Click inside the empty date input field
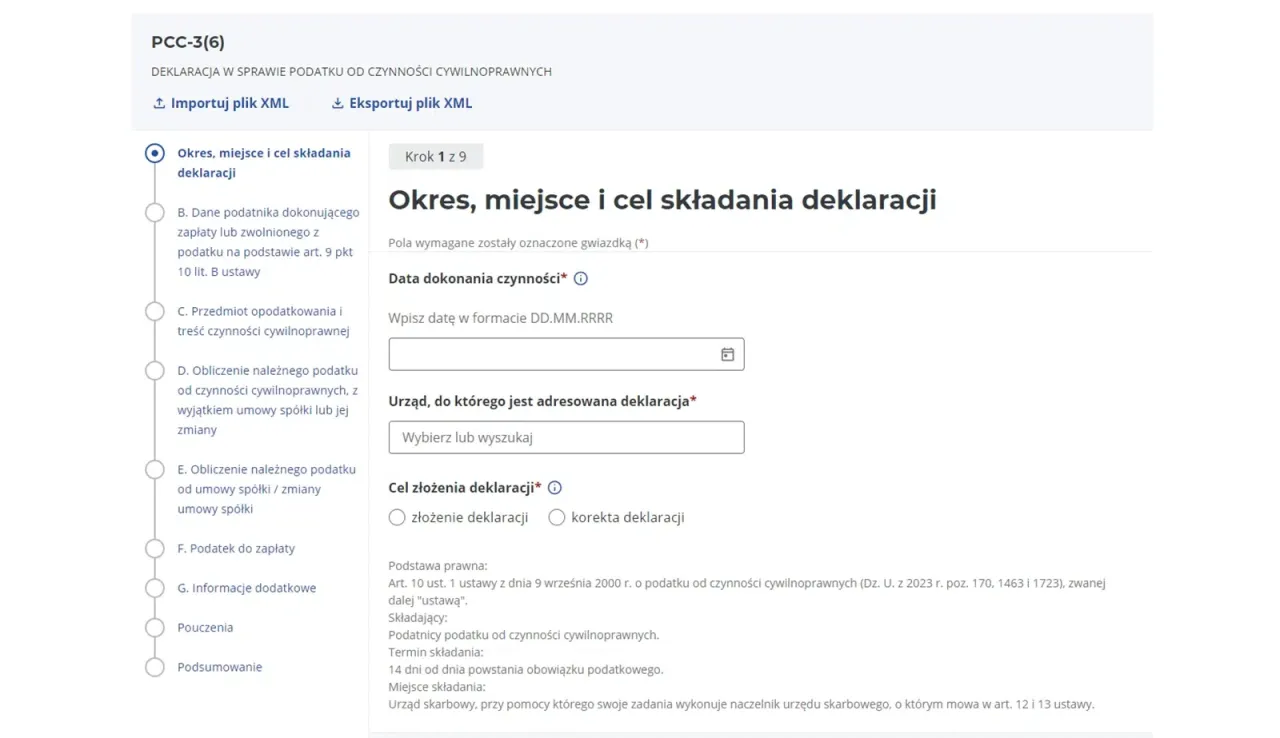 (x=550, y=353)
